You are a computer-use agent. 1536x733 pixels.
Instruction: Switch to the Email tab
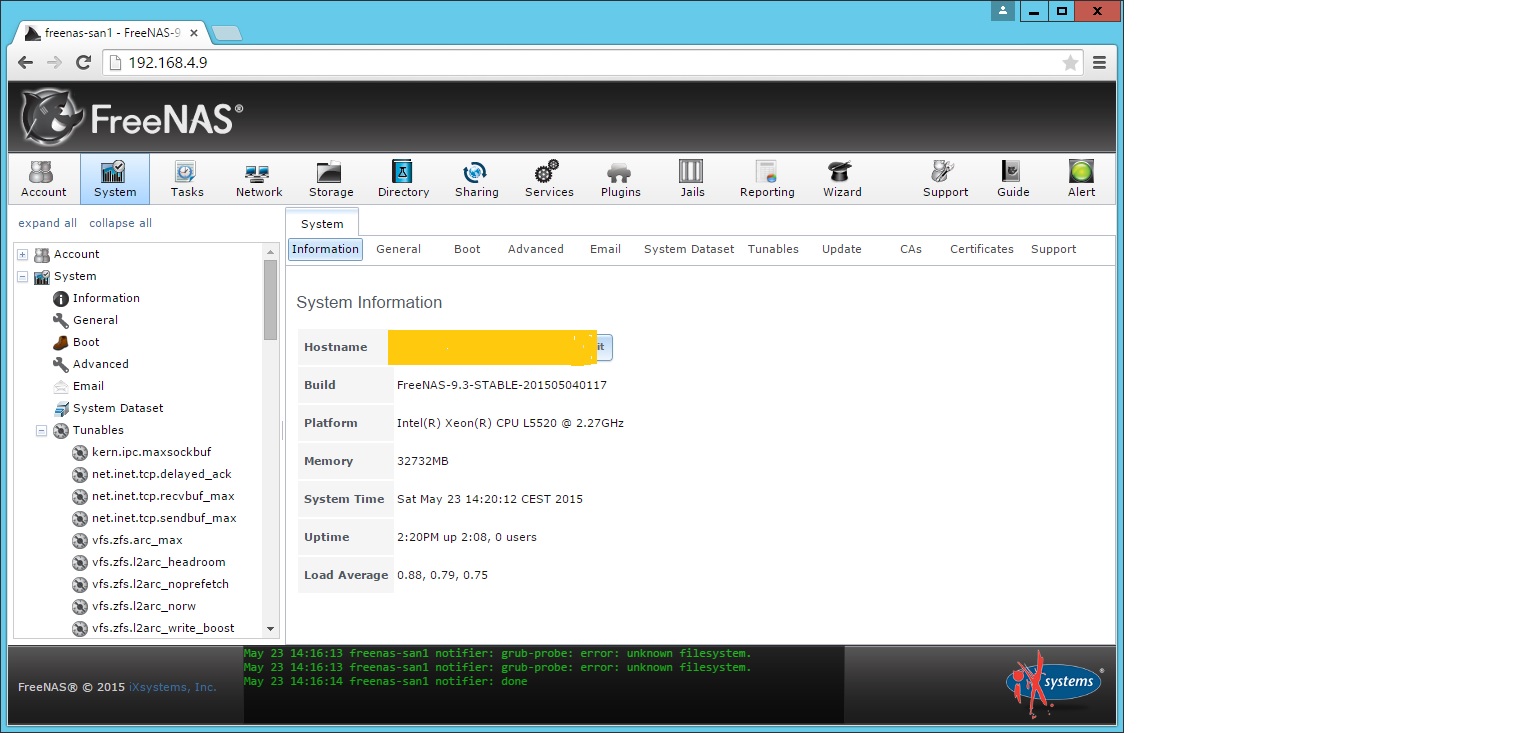(x=605, y=249)
